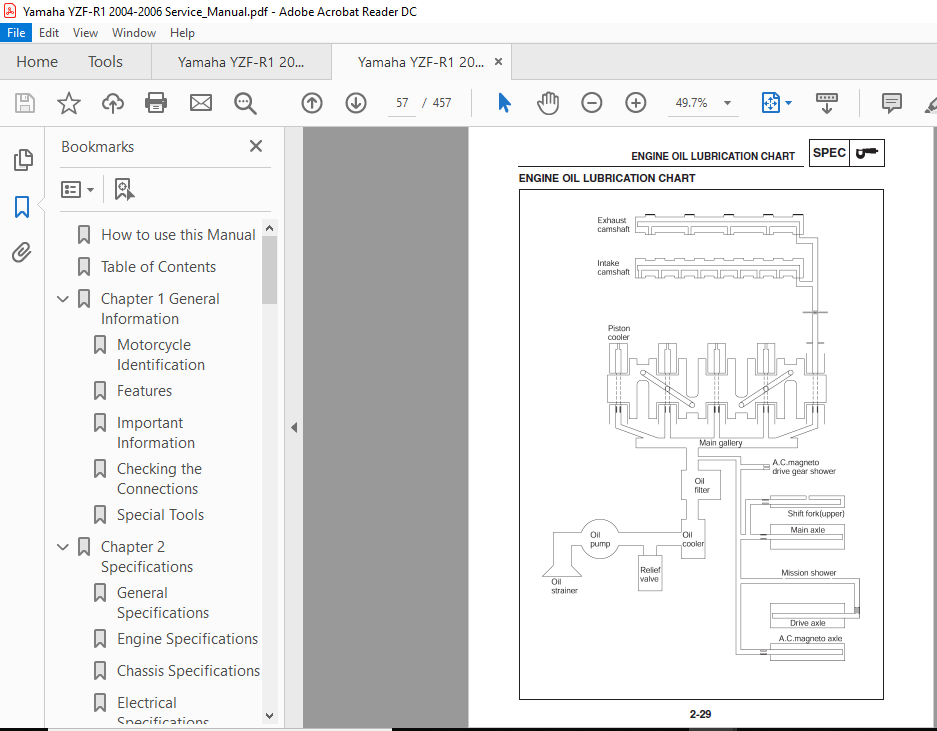Screen dimensions: 937x731
Task: Click the page number '2-29' text
Action: [700, 714]
